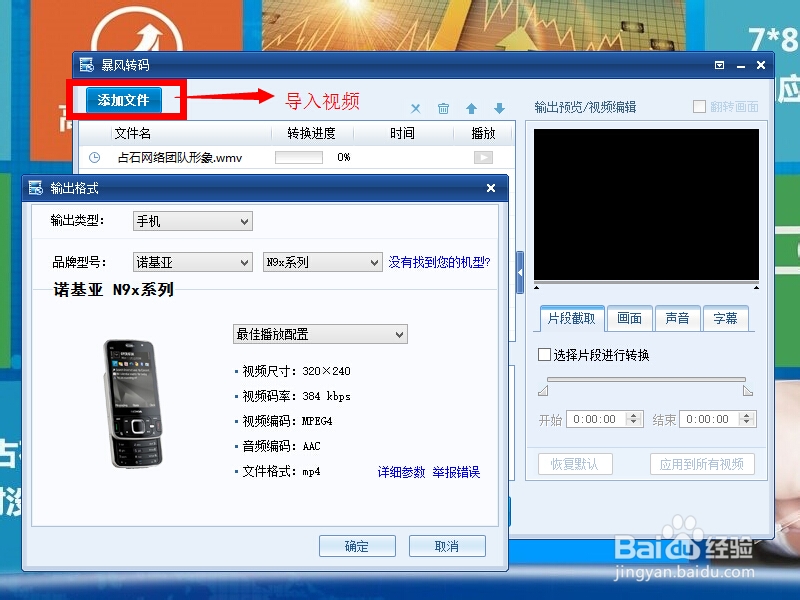
Task: Open the 暴风转码 title bar menu icon
Action: [719, 65]
